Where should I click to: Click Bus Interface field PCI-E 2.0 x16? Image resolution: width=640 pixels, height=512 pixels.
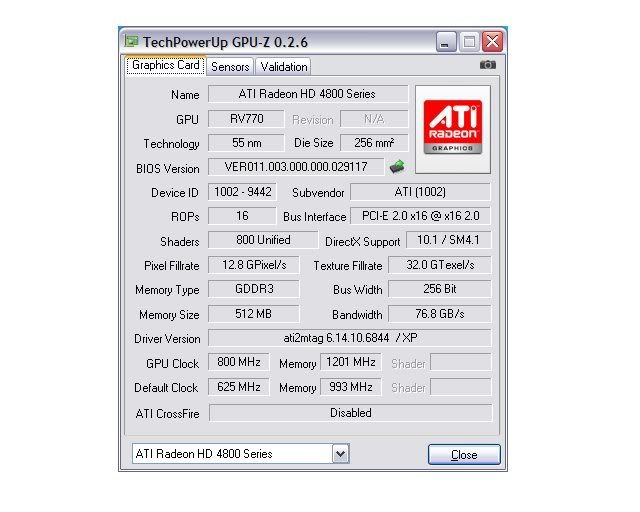(x=420, y=216)
